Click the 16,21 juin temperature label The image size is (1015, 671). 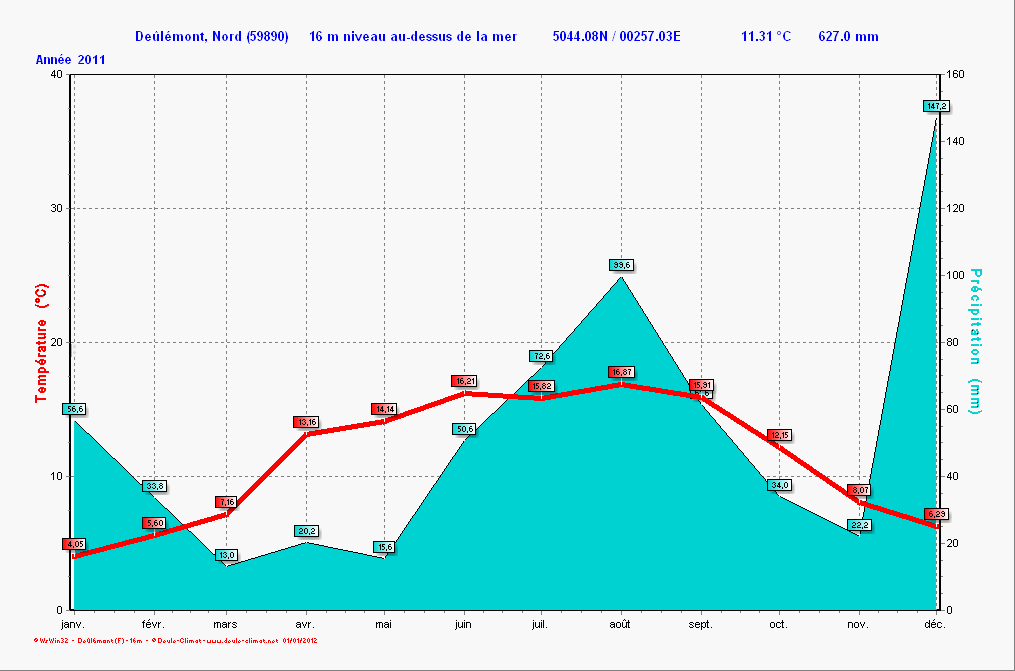point(464,381)
